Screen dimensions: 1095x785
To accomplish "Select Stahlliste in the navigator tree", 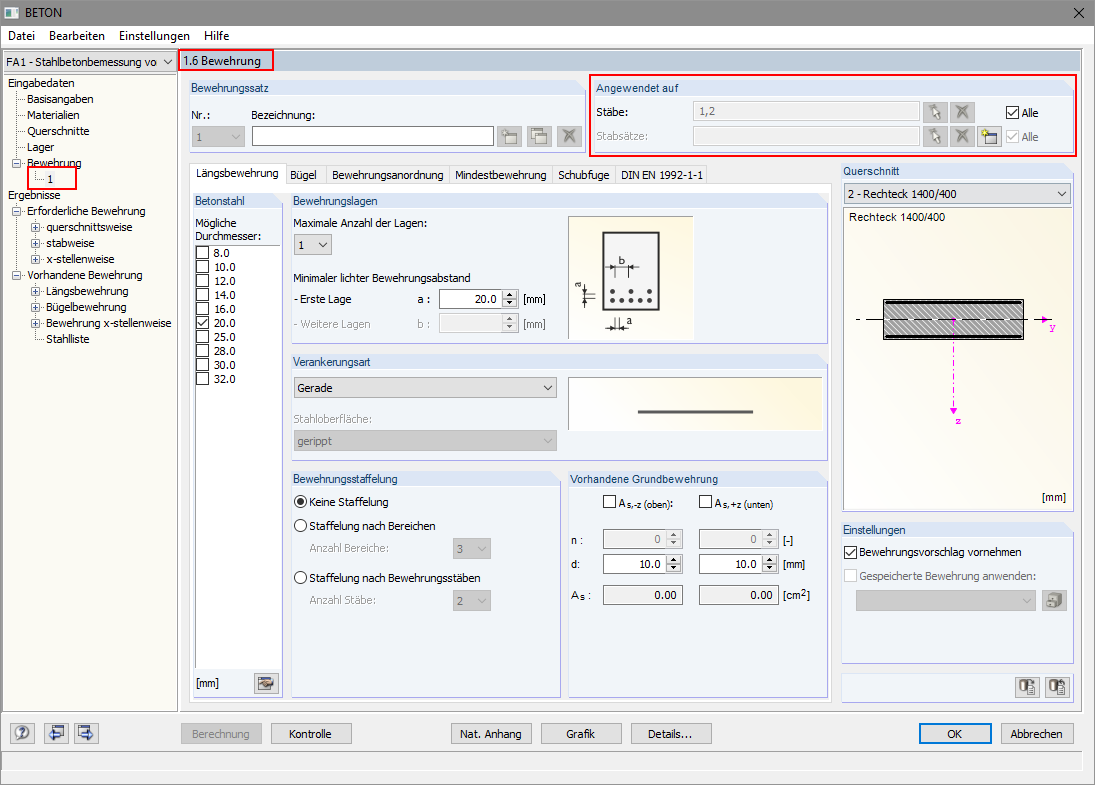I will 68,339.
